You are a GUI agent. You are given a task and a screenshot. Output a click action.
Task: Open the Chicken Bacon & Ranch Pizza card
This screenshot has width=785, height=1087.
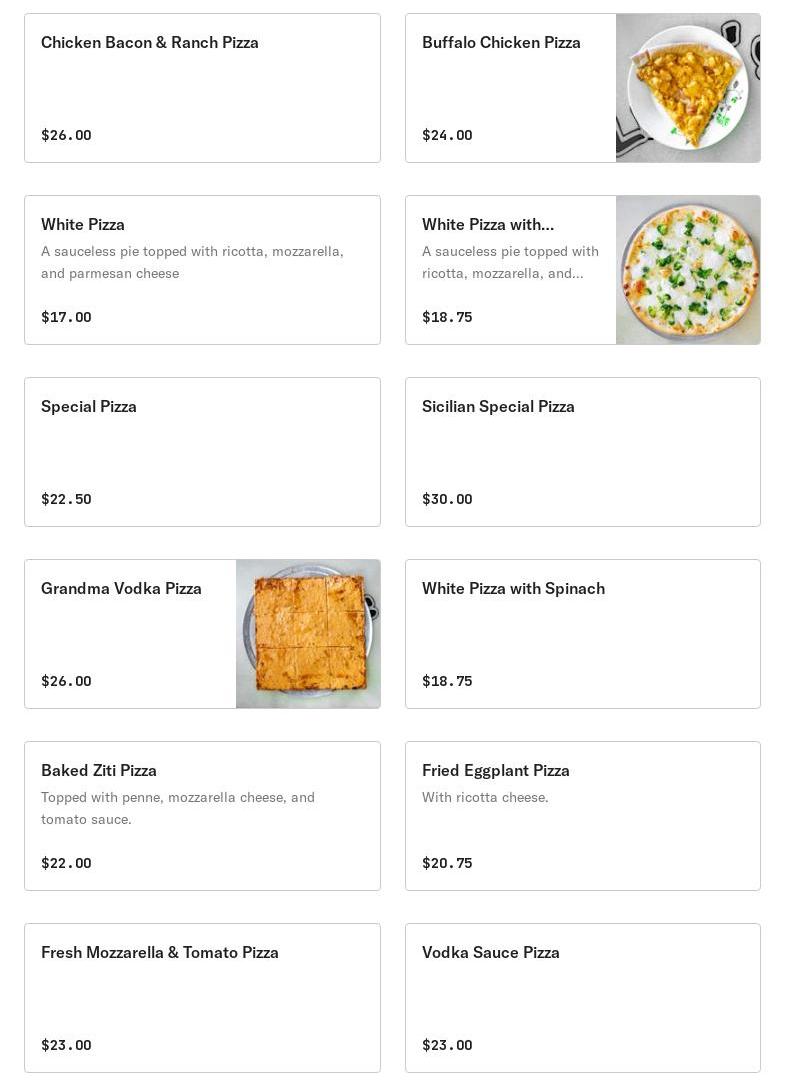coord(202,88)
